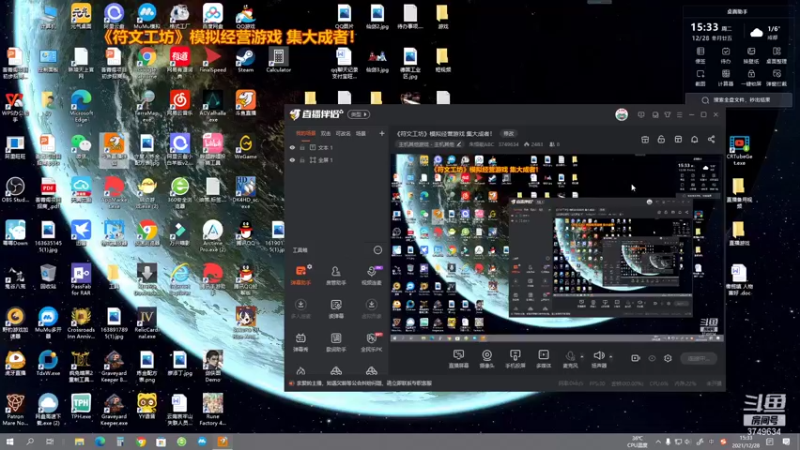Toggle the lock on the 文本 1 source
This screenshot has width=800, height=450.
302,147
